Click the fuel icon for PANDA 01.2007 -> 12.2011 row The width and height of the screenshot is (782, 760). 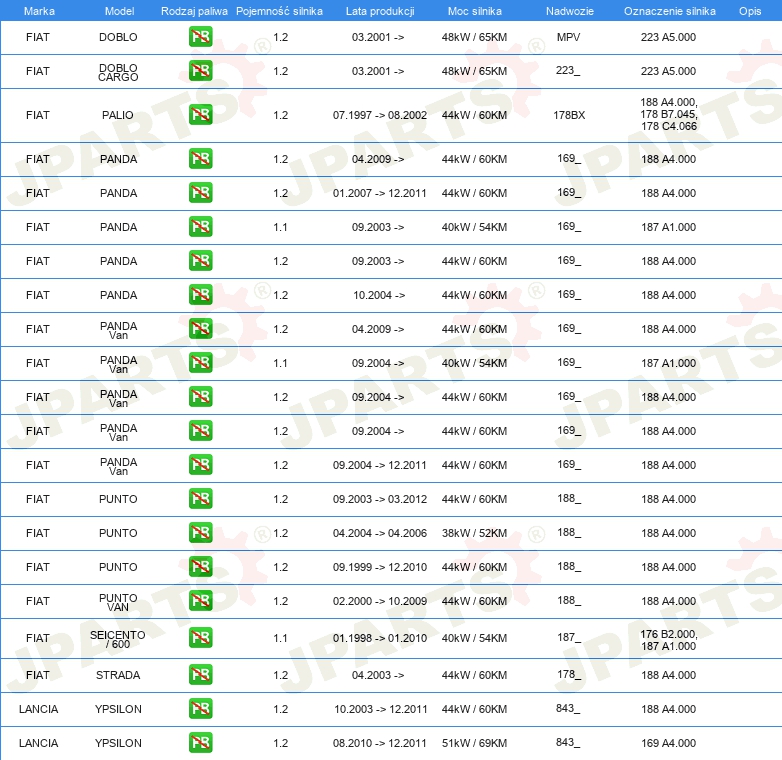[200, 192]
